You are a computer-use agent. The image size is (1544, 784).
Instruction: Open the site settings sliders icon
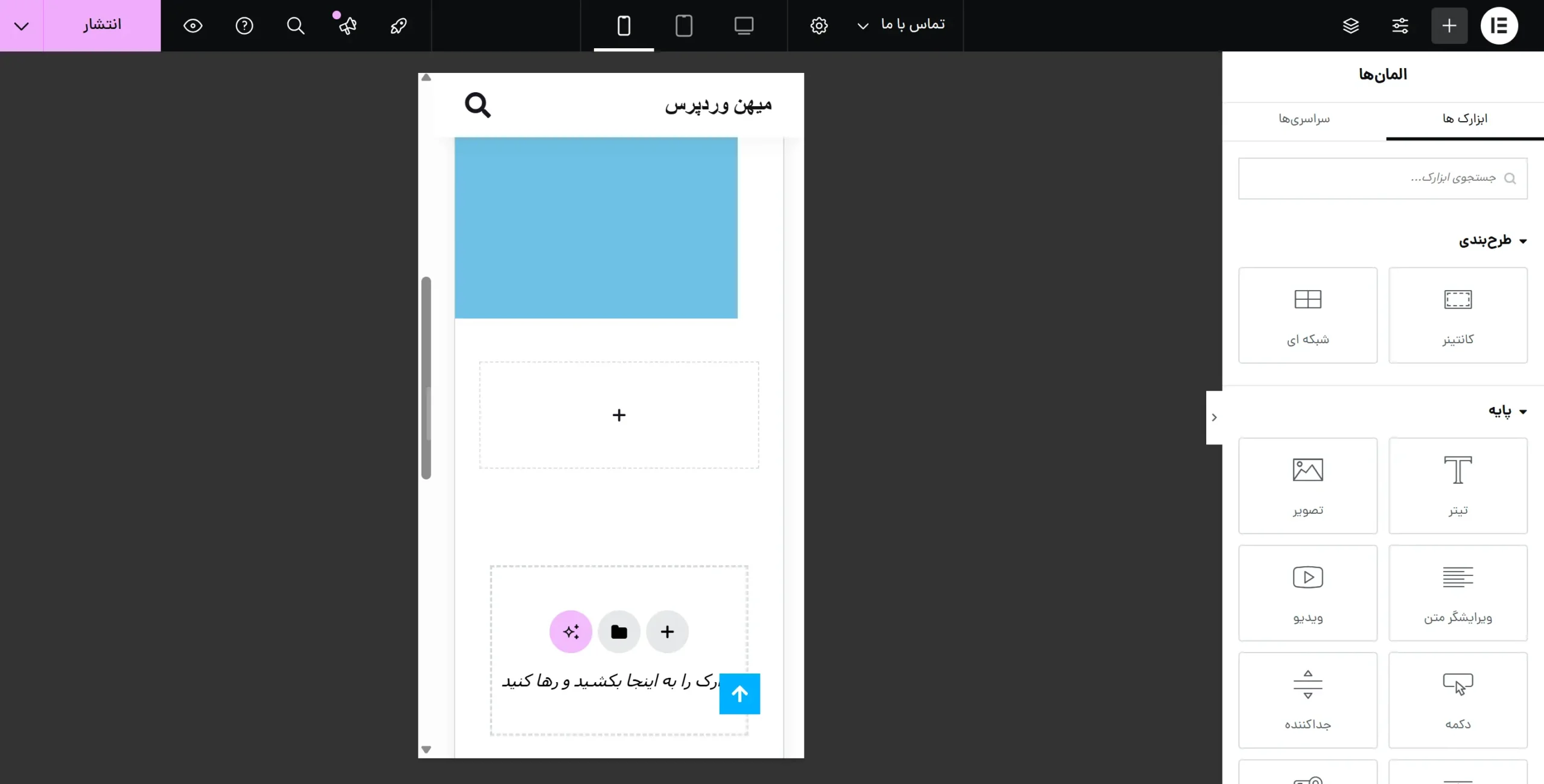[x=1400, y=25]
